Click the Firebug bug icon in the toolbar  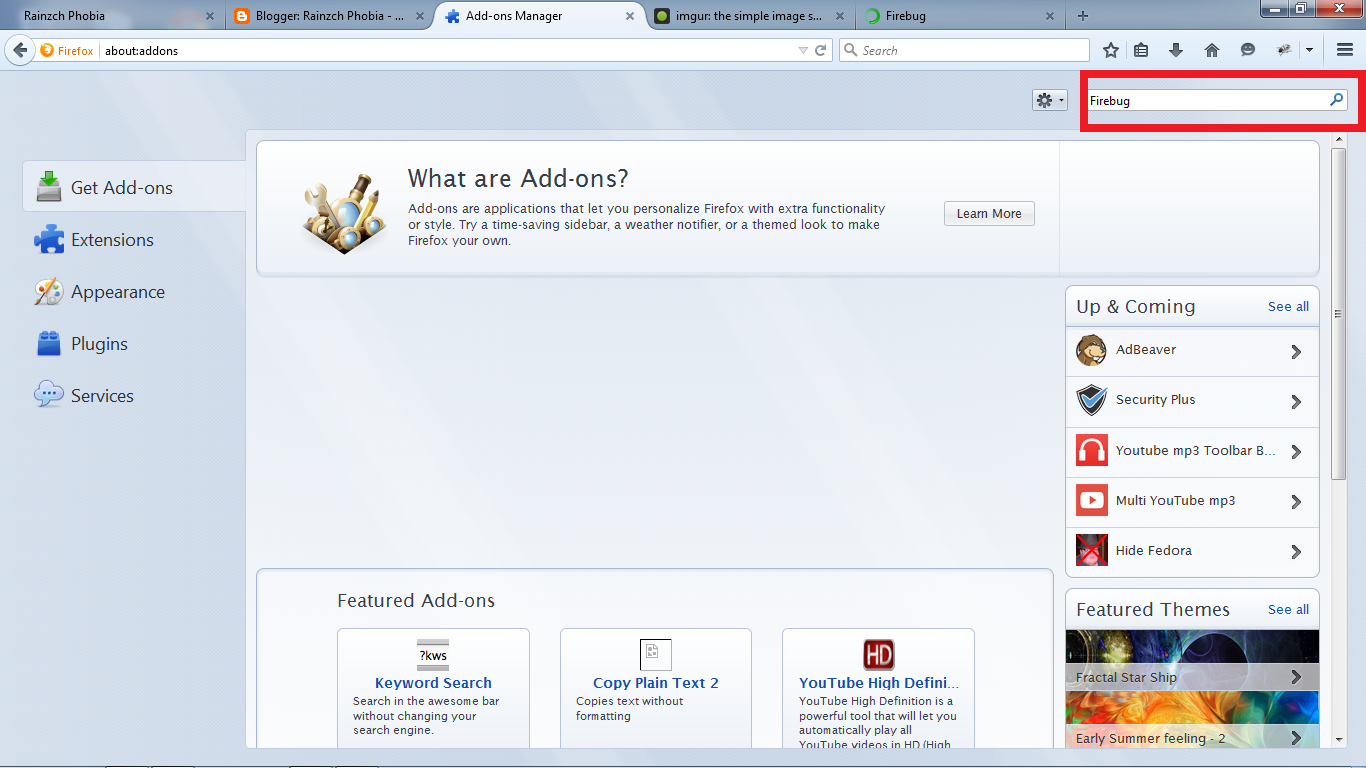tap(1285, 50)
